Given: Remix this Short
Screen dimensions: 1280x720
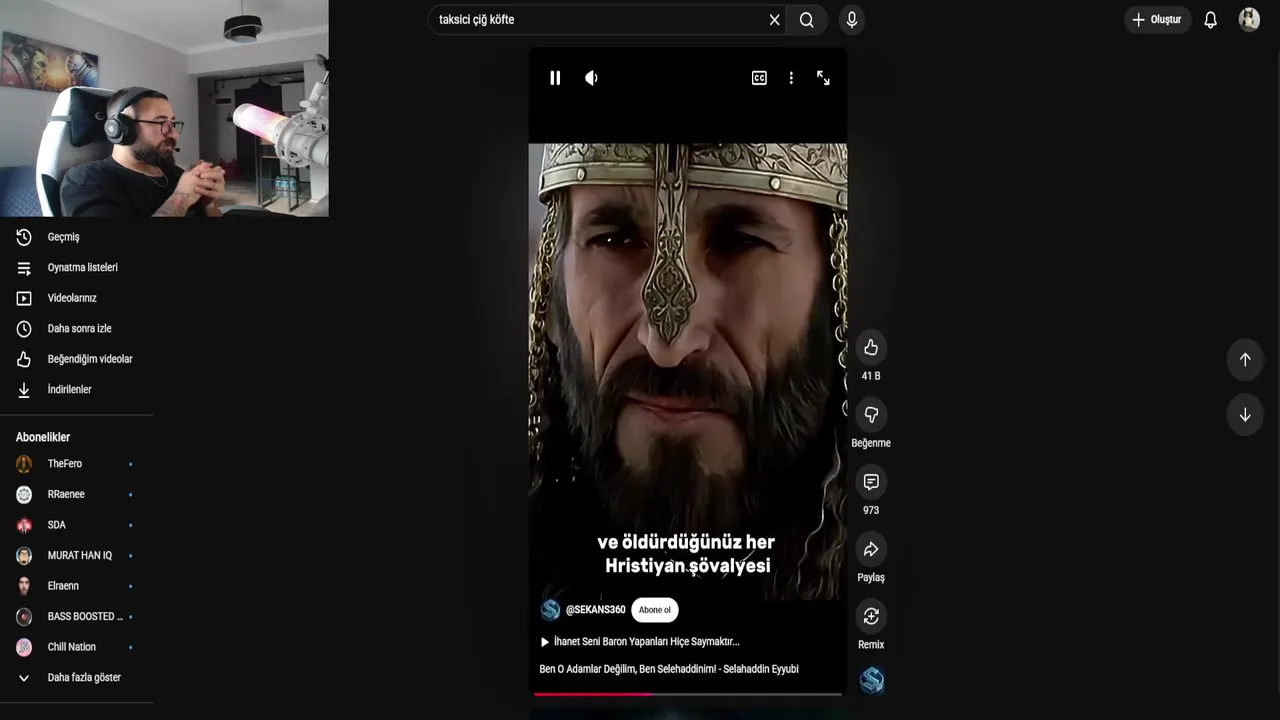Looking at the screenshot, I should 871,616.
